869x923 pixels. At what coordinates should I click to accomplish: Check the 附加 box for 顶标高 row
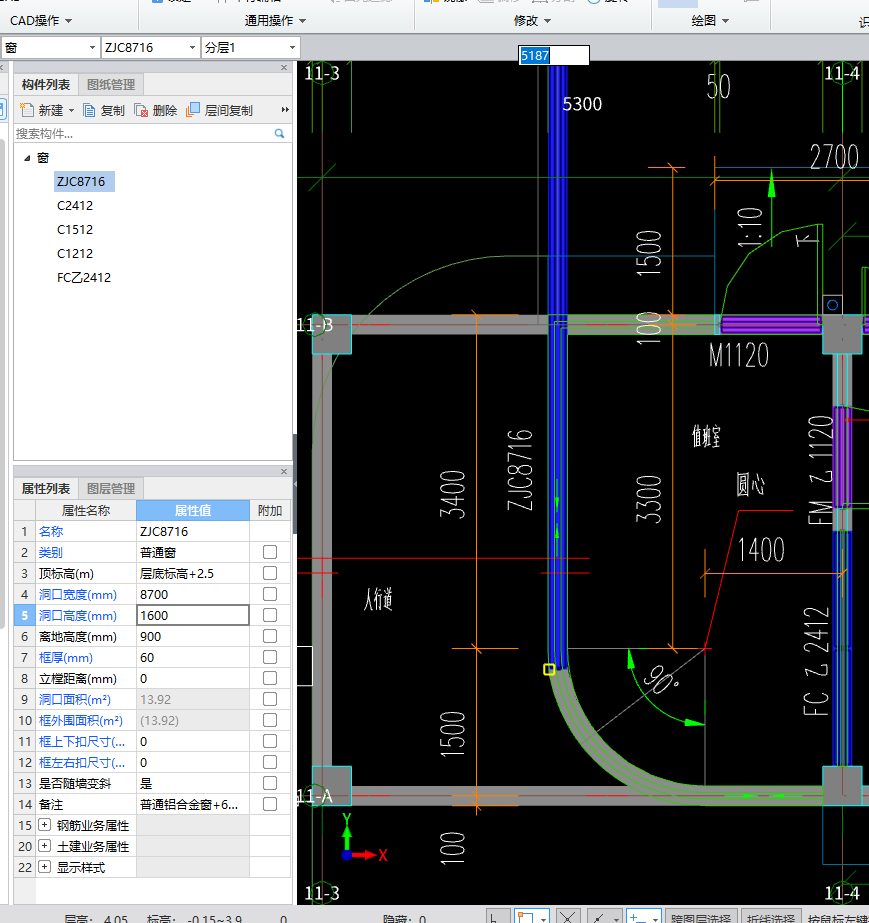click(x=270, y=573)
